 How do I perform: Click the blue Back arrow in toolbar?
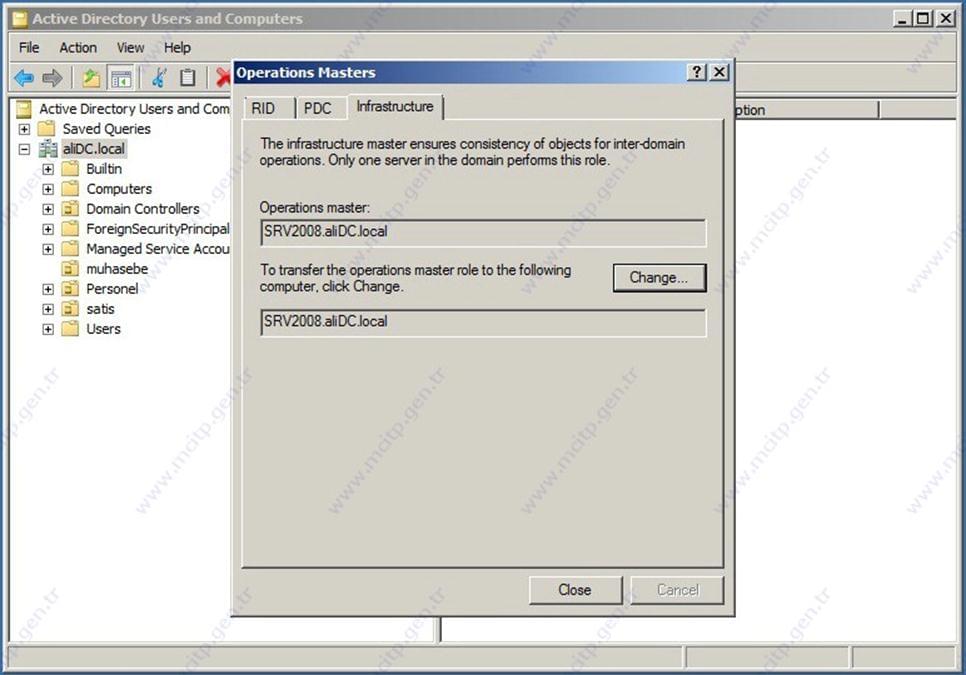coord(23,78)
